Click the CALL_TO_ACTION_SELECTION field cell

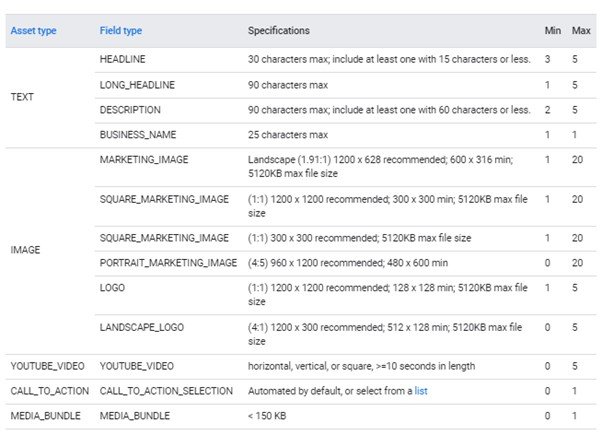click(166, 391)
